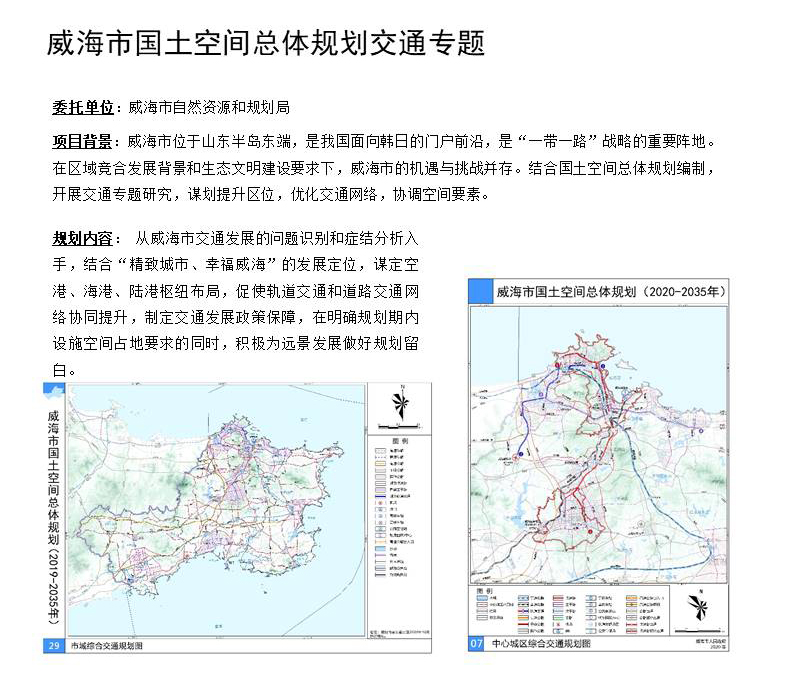Image resolution: width=793 pixels, height=690 pixels.
Task: Click the phrase “精致城市、幸福威海”
Action: [x=198, y=265]
